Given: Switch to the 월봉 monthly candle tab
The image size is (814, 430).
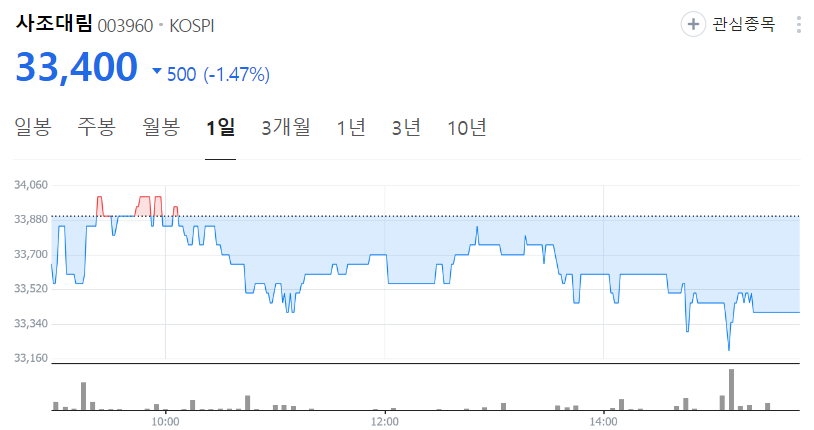Looking at the screenshot, I should click(161, 127).
